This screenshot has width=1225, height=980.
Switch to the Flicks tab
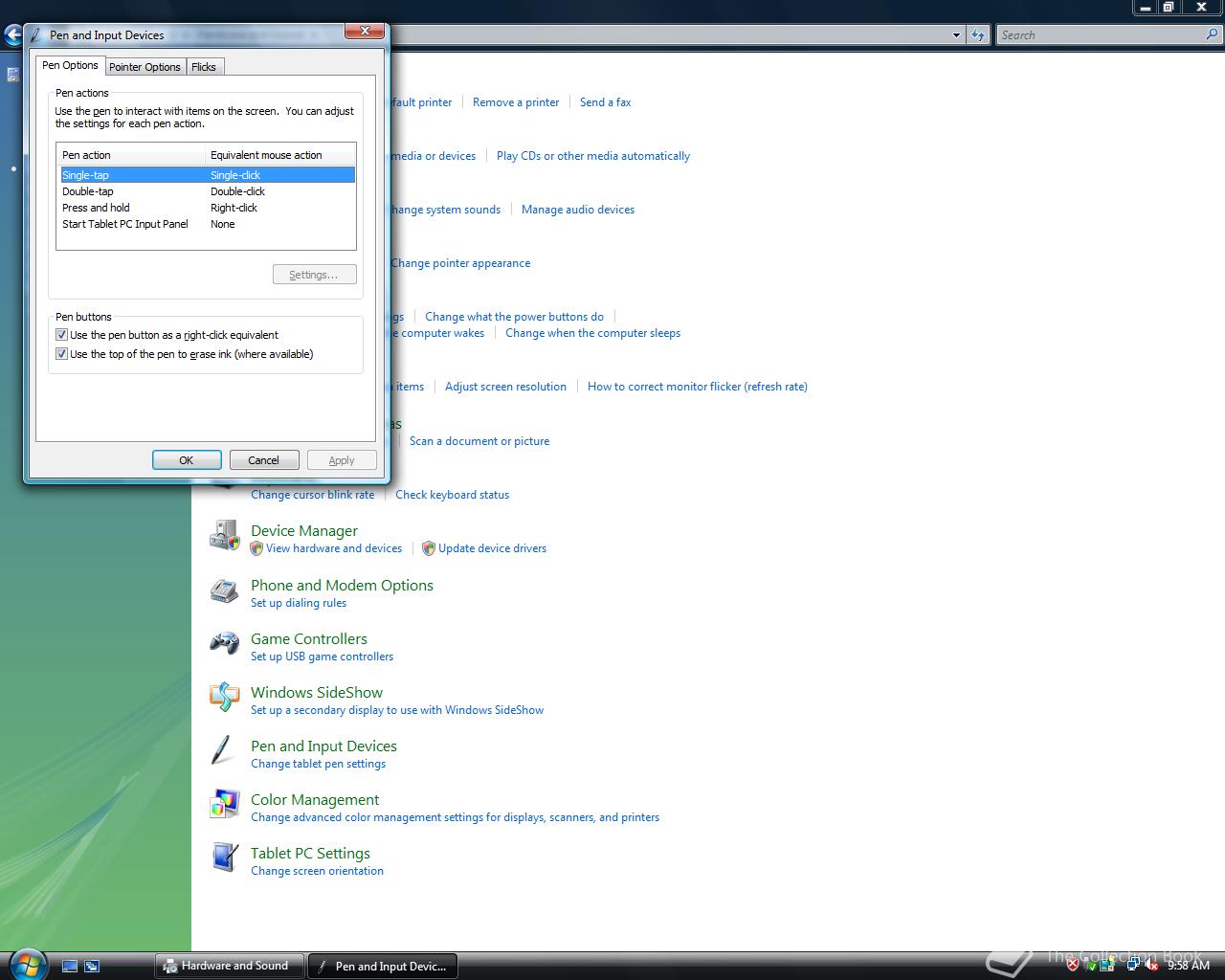point(204,67)
